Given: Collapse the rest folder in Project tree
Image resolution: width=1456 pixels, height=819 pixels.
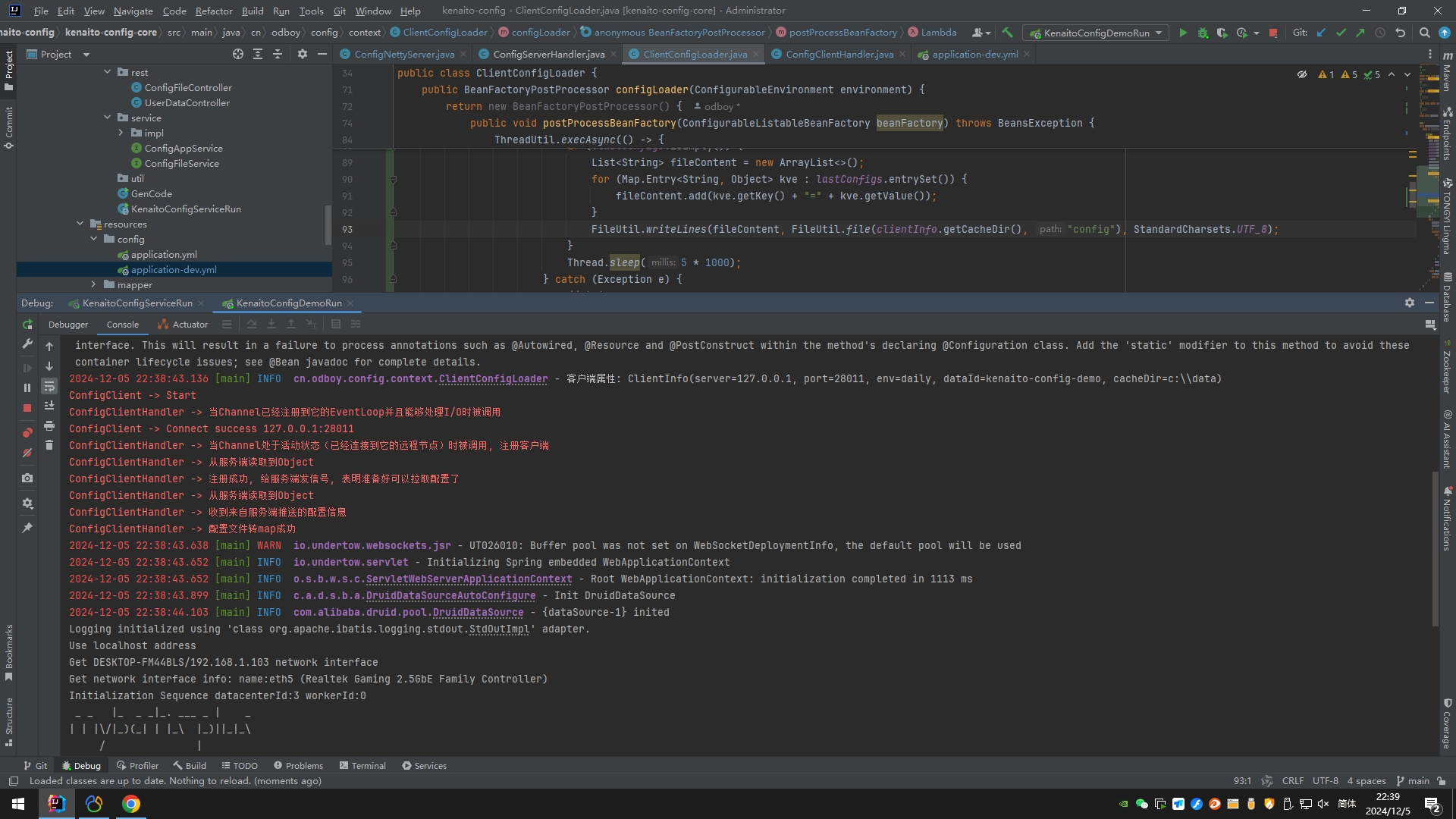Looking at the screenshot, I should pos(108,72).
